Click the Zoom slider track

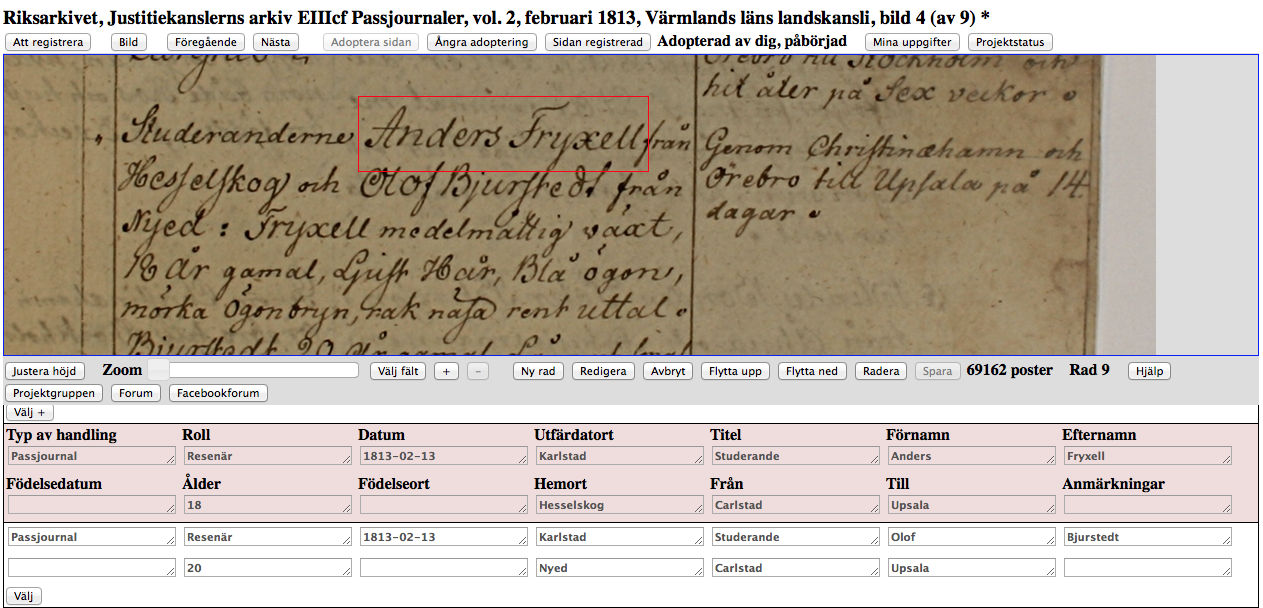[263, 370]
